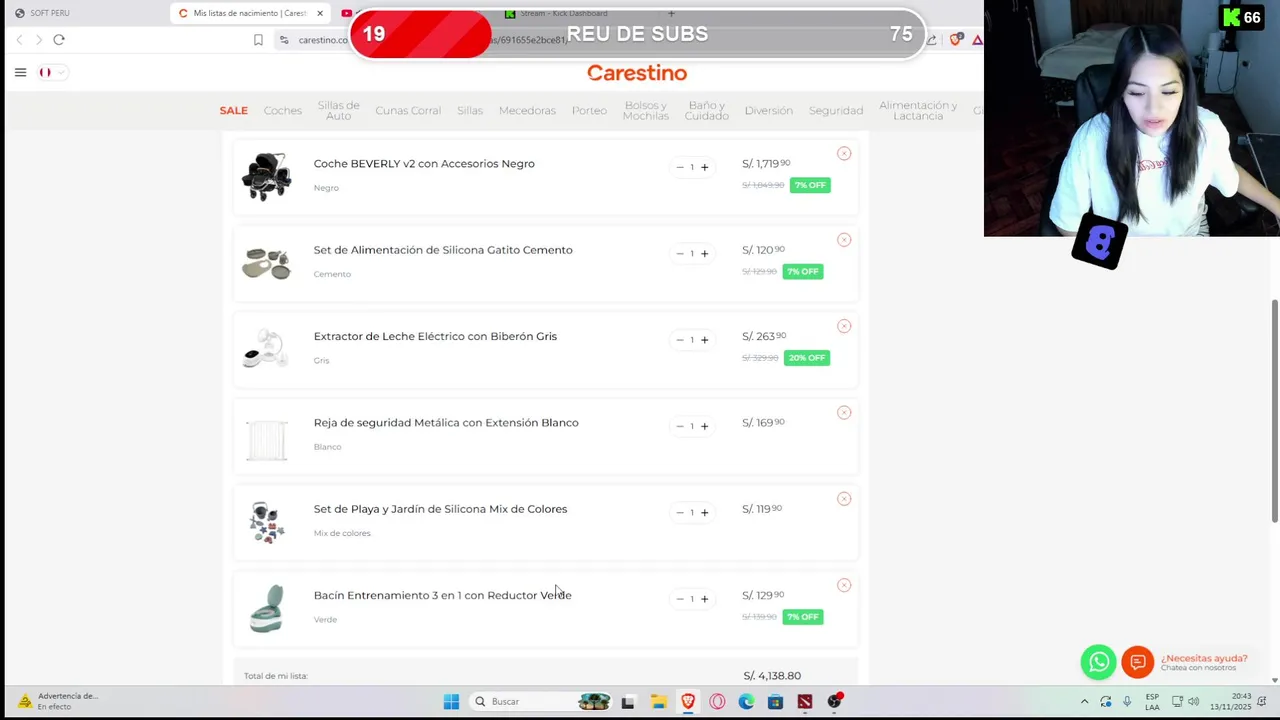Open the Peru country flag selector

tap(52, 72)
